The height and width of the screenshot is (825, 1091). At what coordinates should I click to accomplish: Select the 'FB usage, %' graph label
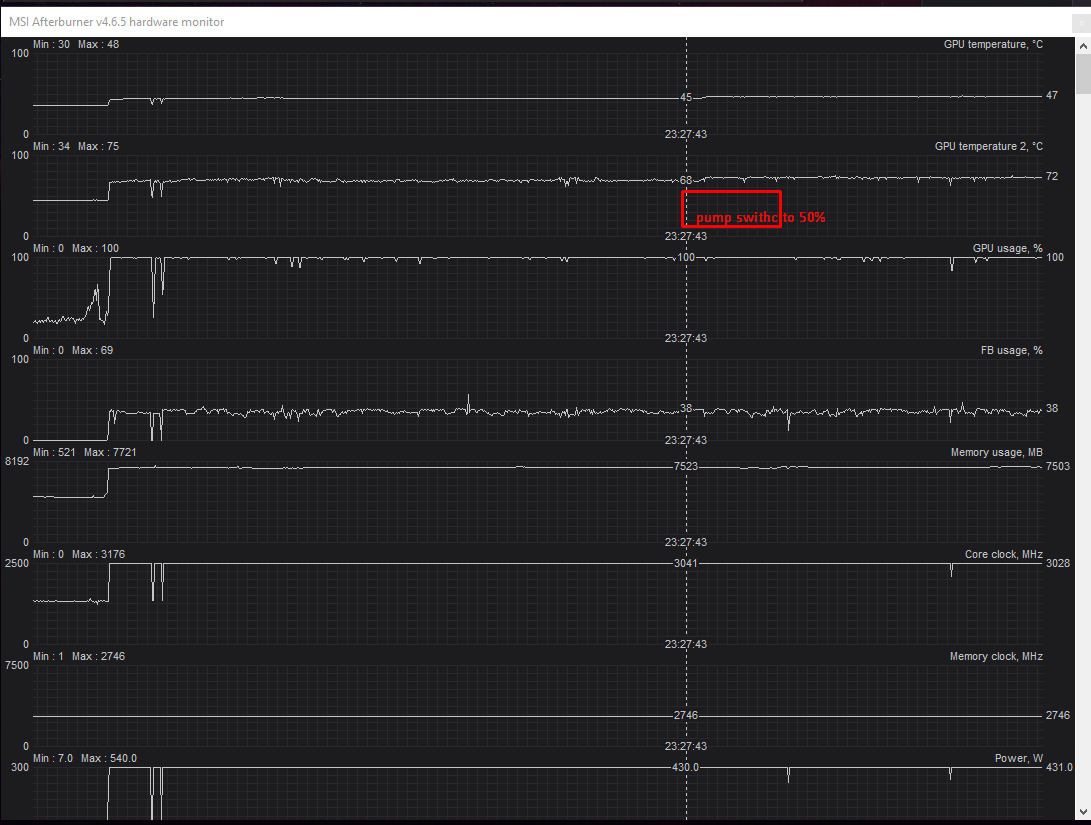click(x=1012, y=351)
